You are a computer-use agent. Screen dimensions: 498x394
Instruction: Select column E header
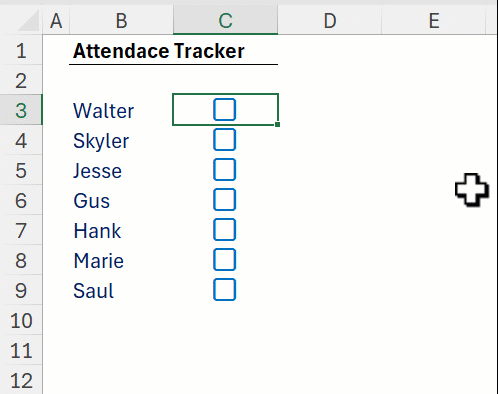(434, 21)
